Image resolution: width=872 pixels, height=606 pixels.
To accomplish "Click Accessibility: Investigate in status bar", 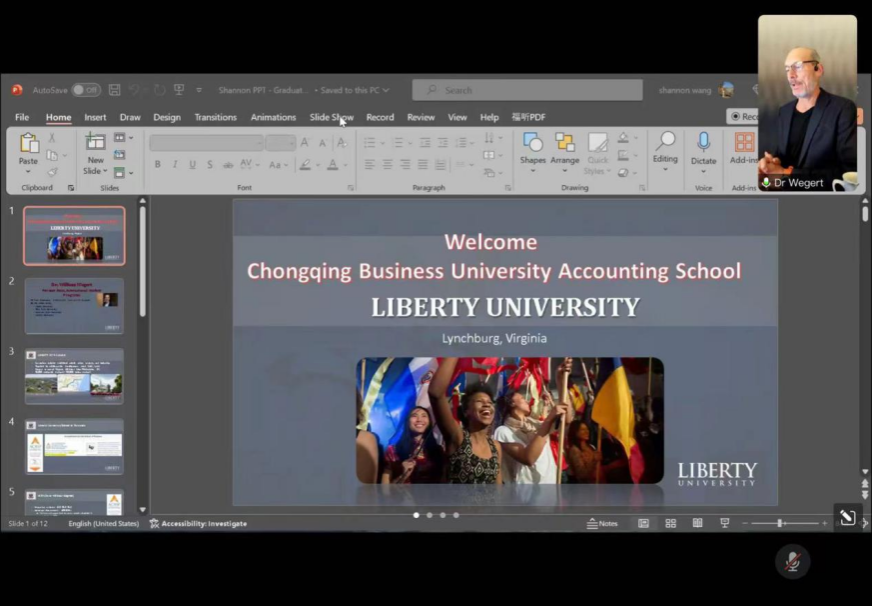I will click(197, 523).
